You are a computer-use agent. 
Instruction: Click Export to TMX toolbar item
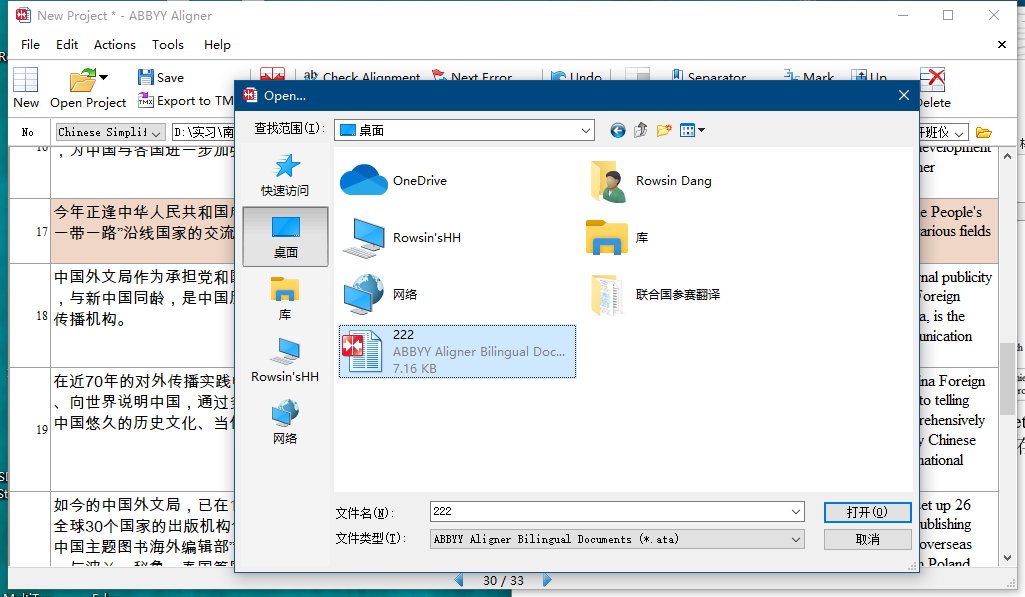pos(186,101)
